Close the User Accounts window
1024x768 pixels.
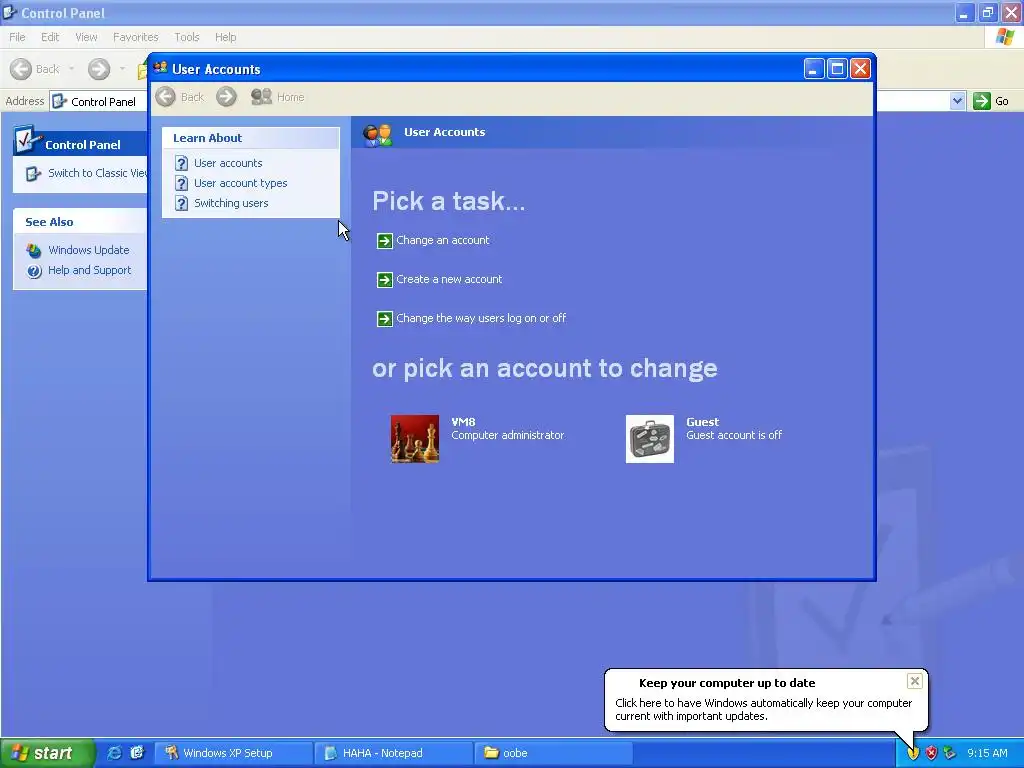[860, 69]
